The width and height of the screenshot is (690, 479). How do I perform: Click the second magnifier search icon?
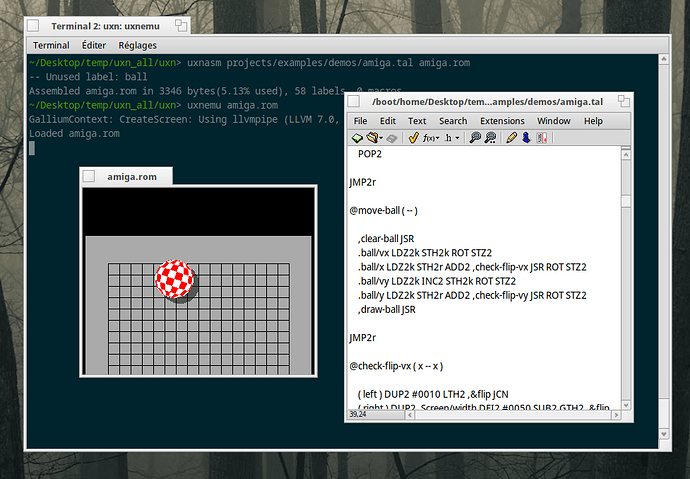pyautogui.click(x=490, y=138)
